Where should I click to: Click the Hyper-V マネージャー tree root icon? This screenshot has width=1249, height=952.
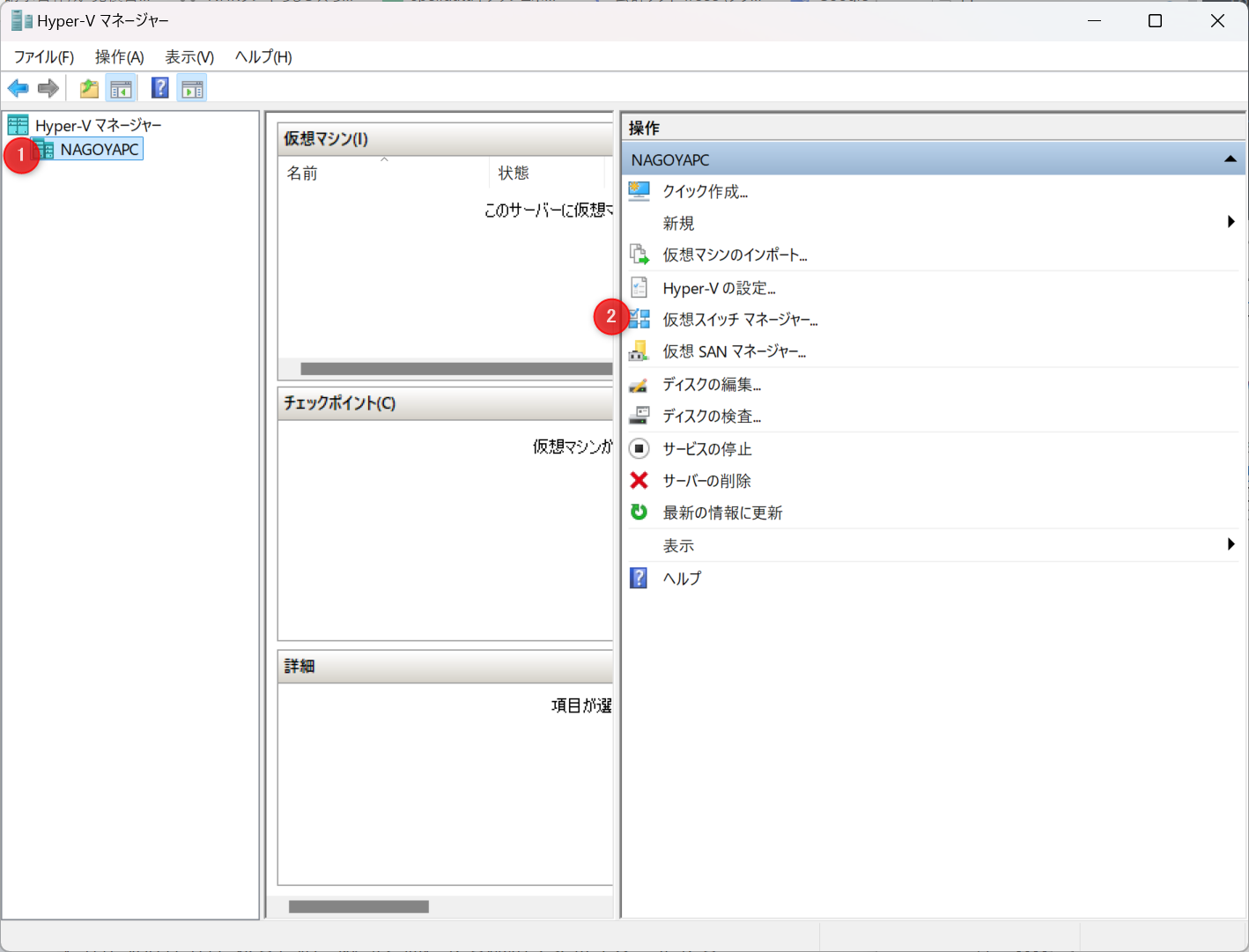[18, 125]
